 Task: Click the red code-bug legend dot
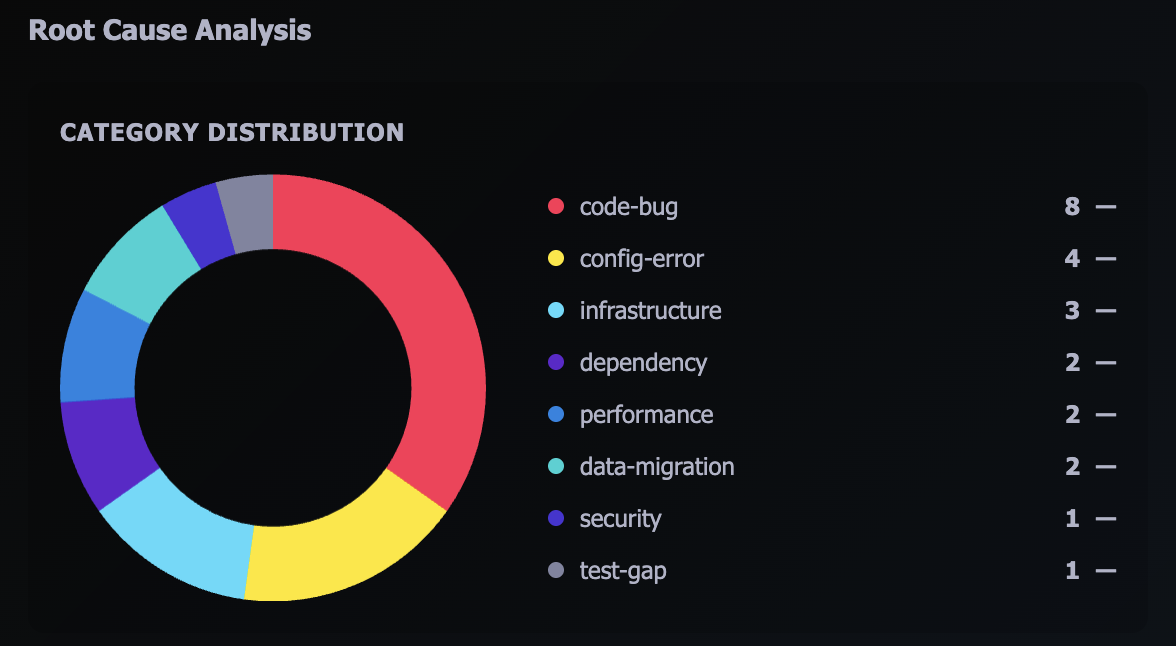pyautogui.click(x=557, y=207)
